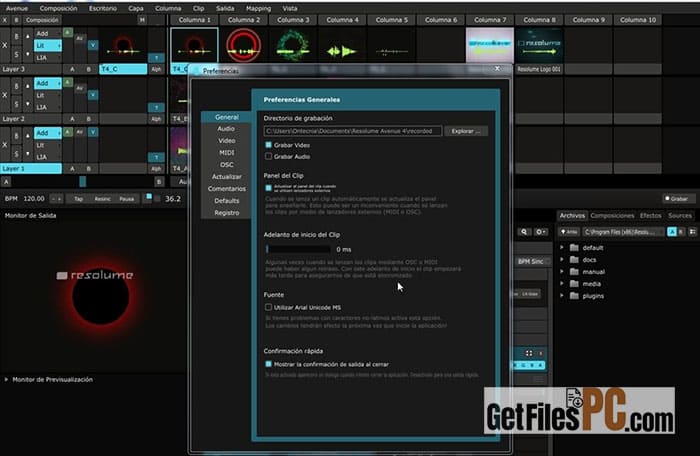Click the Composición header button
Screen dimensions: 700x456
42,20
